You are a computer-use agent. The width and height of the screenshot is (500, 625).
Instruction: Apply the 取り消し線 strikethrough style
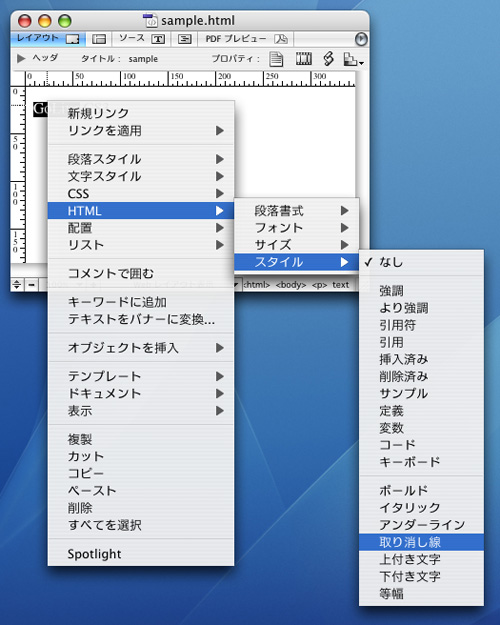421,542
